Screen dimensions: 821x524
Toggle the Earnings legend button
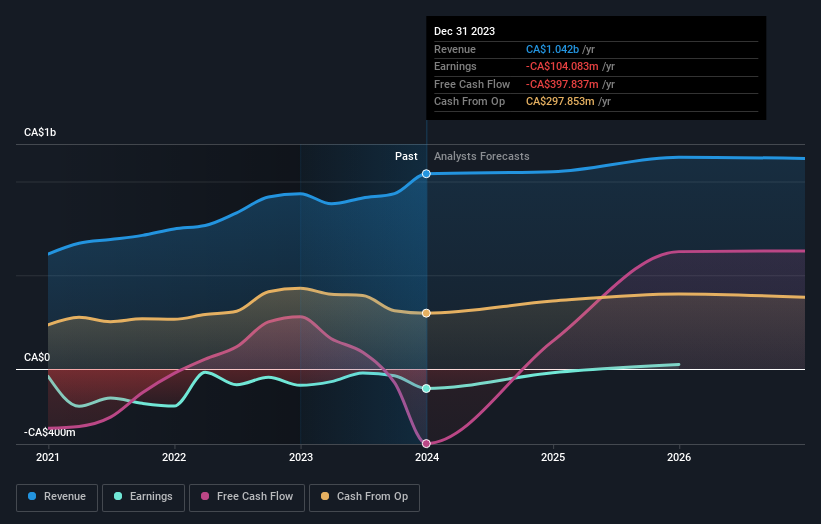(143, 497)
